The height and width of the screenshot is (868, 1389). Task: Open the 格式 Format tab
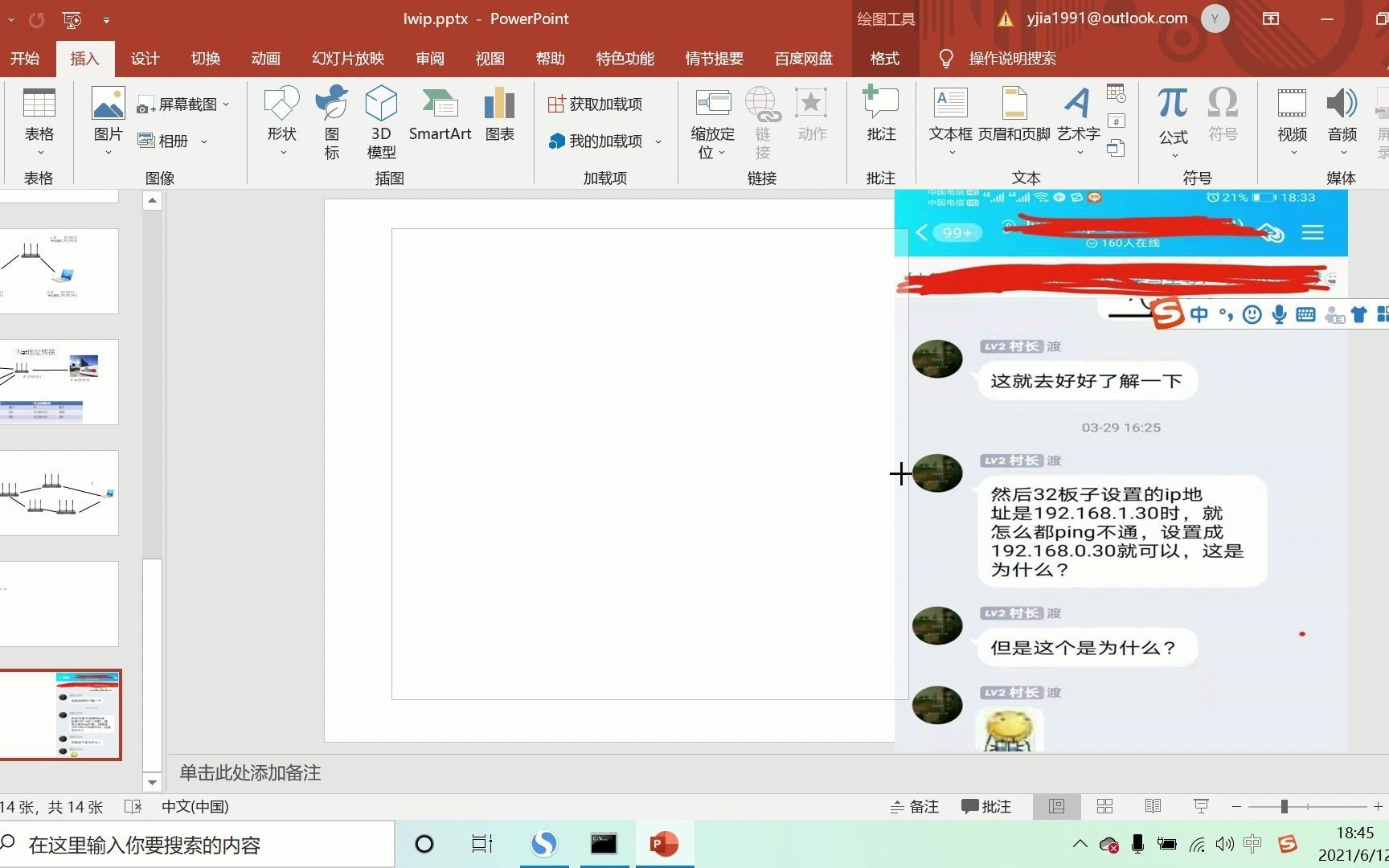[884, 59]
